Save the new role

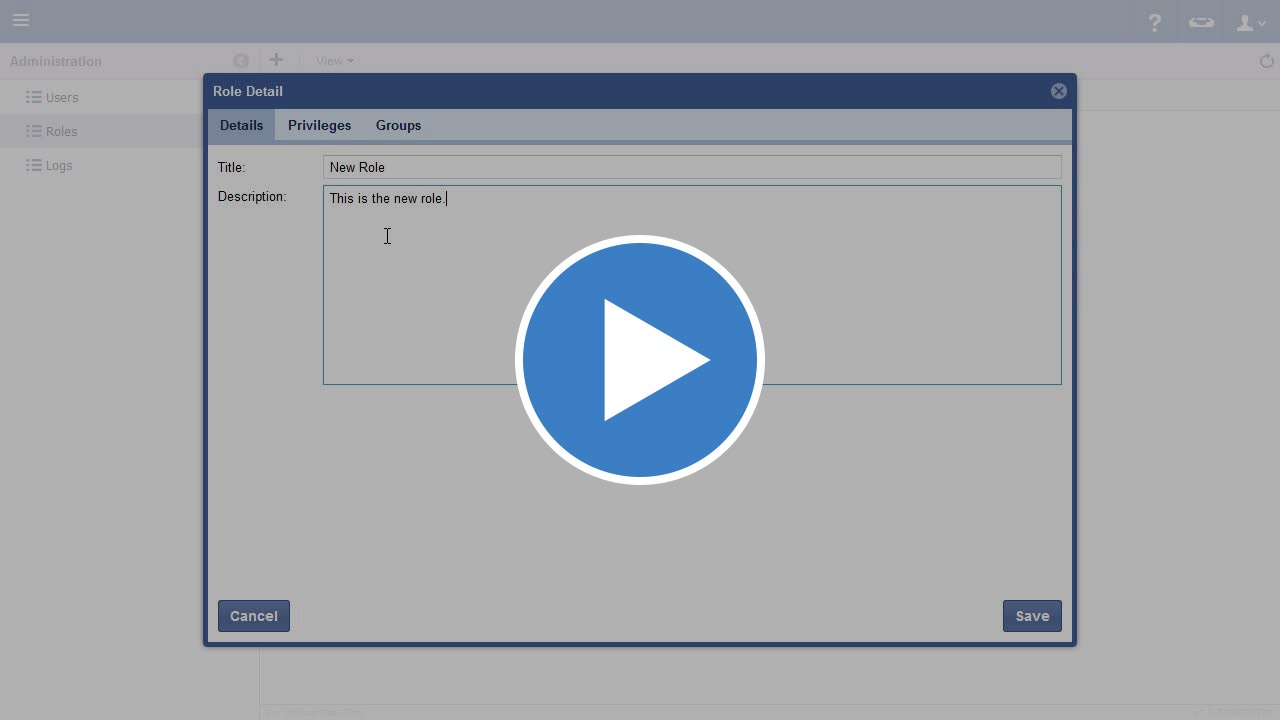pyautogui.click(x=1031, y=616)
